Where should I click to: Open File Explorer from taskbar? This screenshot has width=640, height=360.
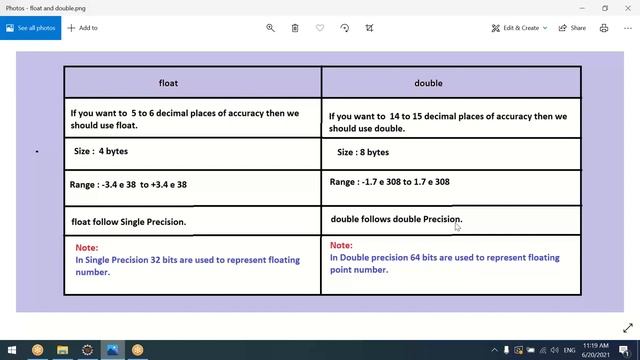tap(62, 350)
